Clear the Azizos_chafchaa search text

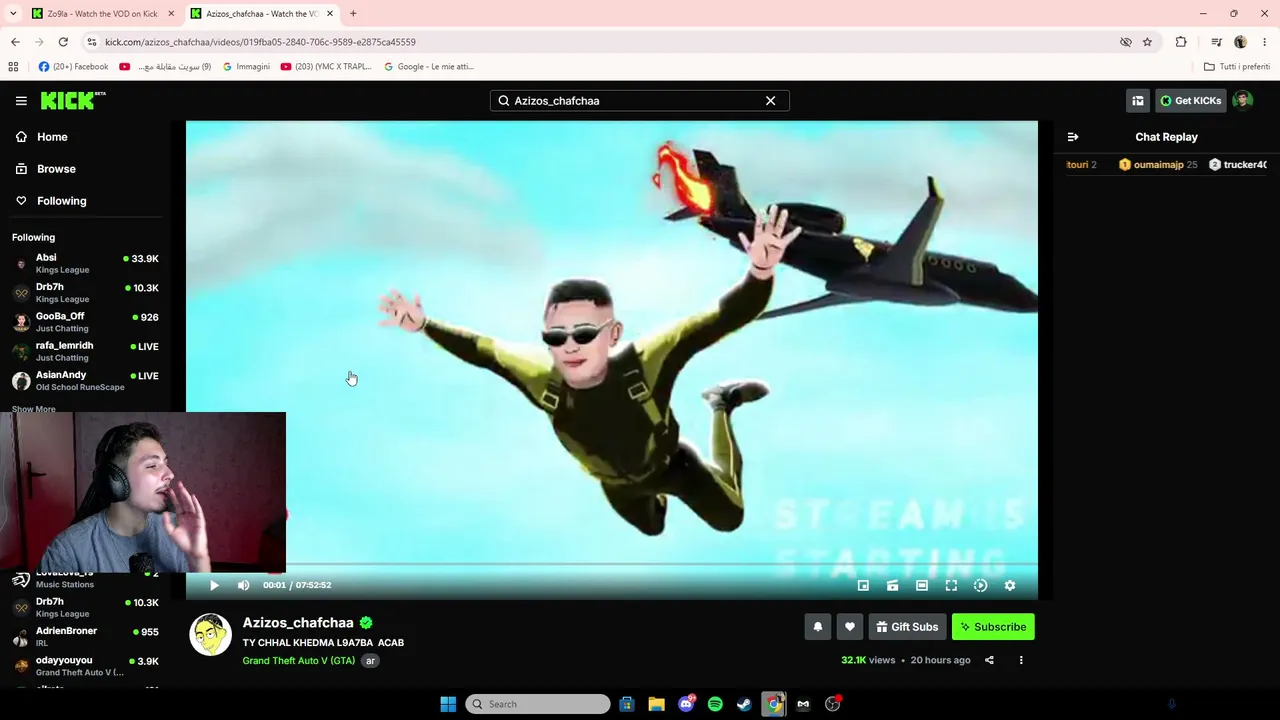click(x=770, y=100)
